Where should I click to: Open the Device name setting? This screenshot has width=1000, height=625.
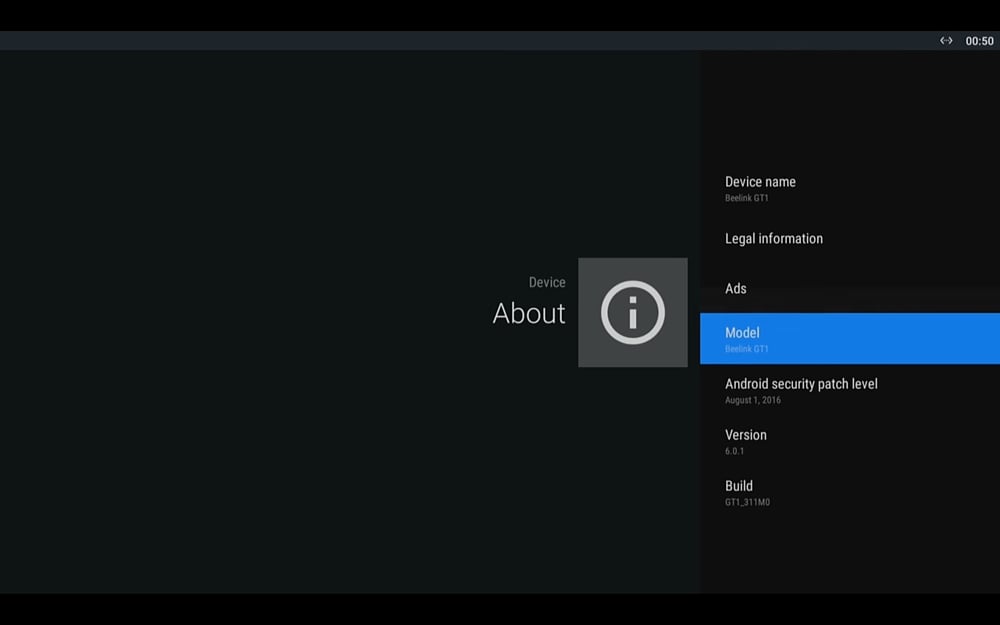click(x=760, y=182)
